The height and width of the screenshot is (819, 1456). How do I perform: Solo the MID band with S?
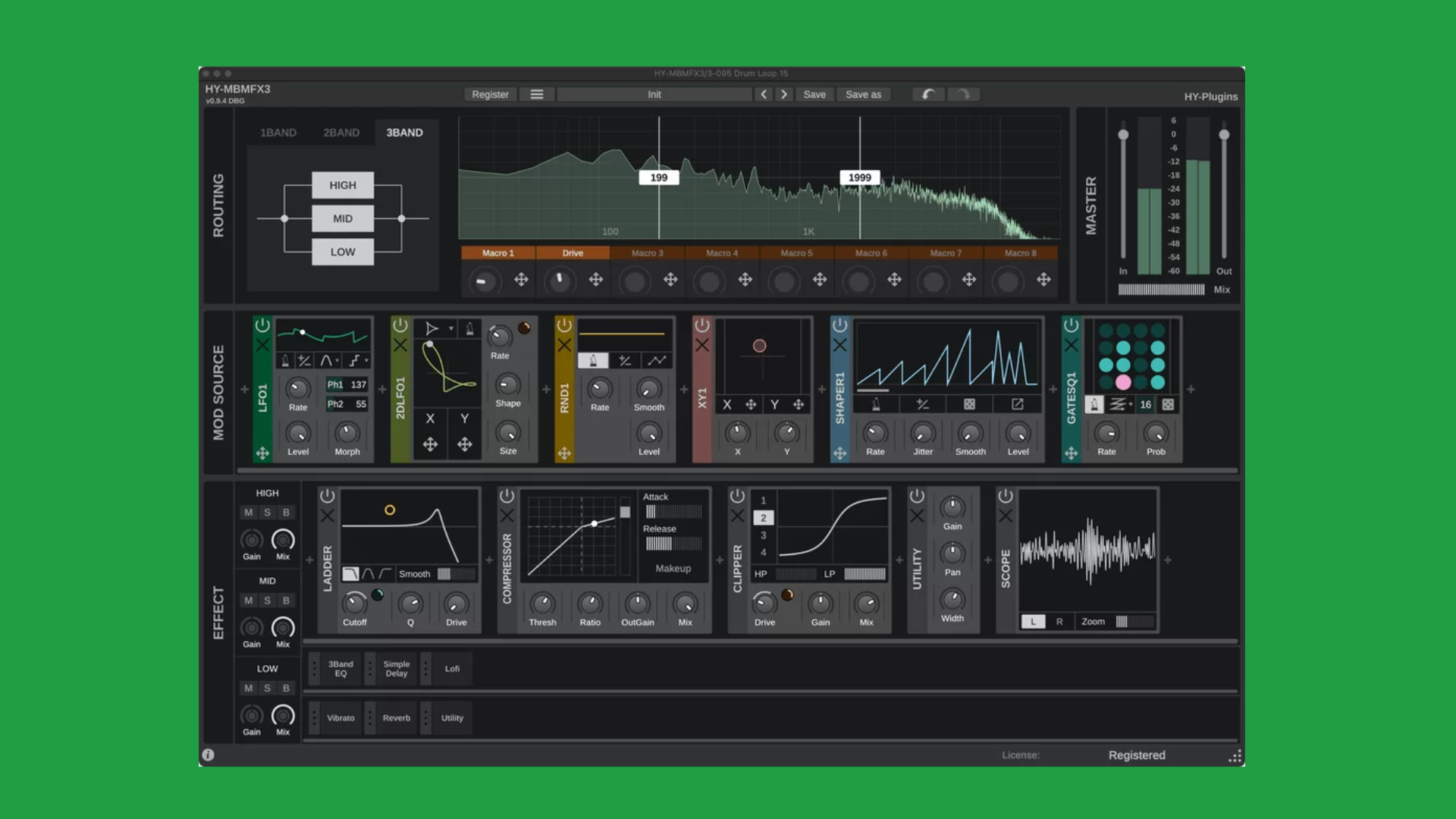click(x=267, y=601)
